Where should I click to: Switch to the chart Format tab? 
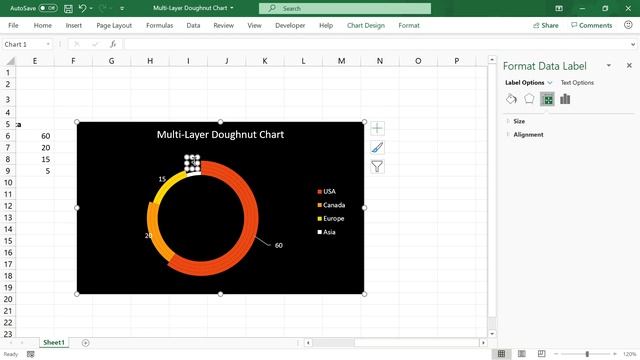coord(409,25)
